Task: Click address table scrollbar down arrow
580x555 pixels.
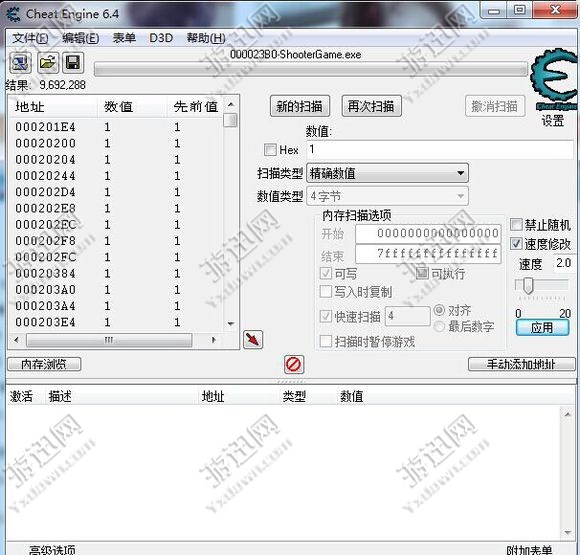Action: coord(568,532)
